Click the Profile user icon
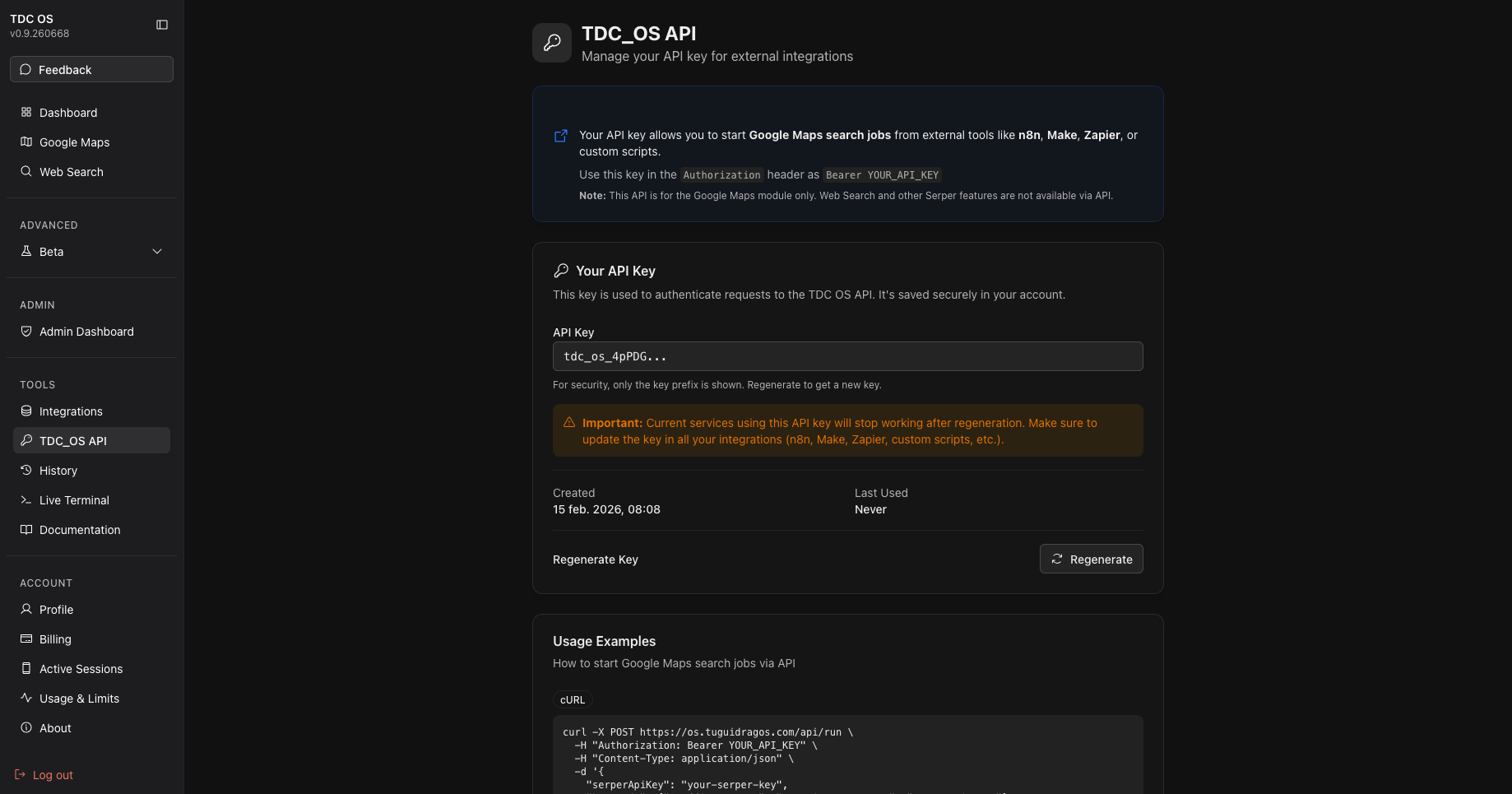This screenshot has height=794, width=1512. (26, 609)
